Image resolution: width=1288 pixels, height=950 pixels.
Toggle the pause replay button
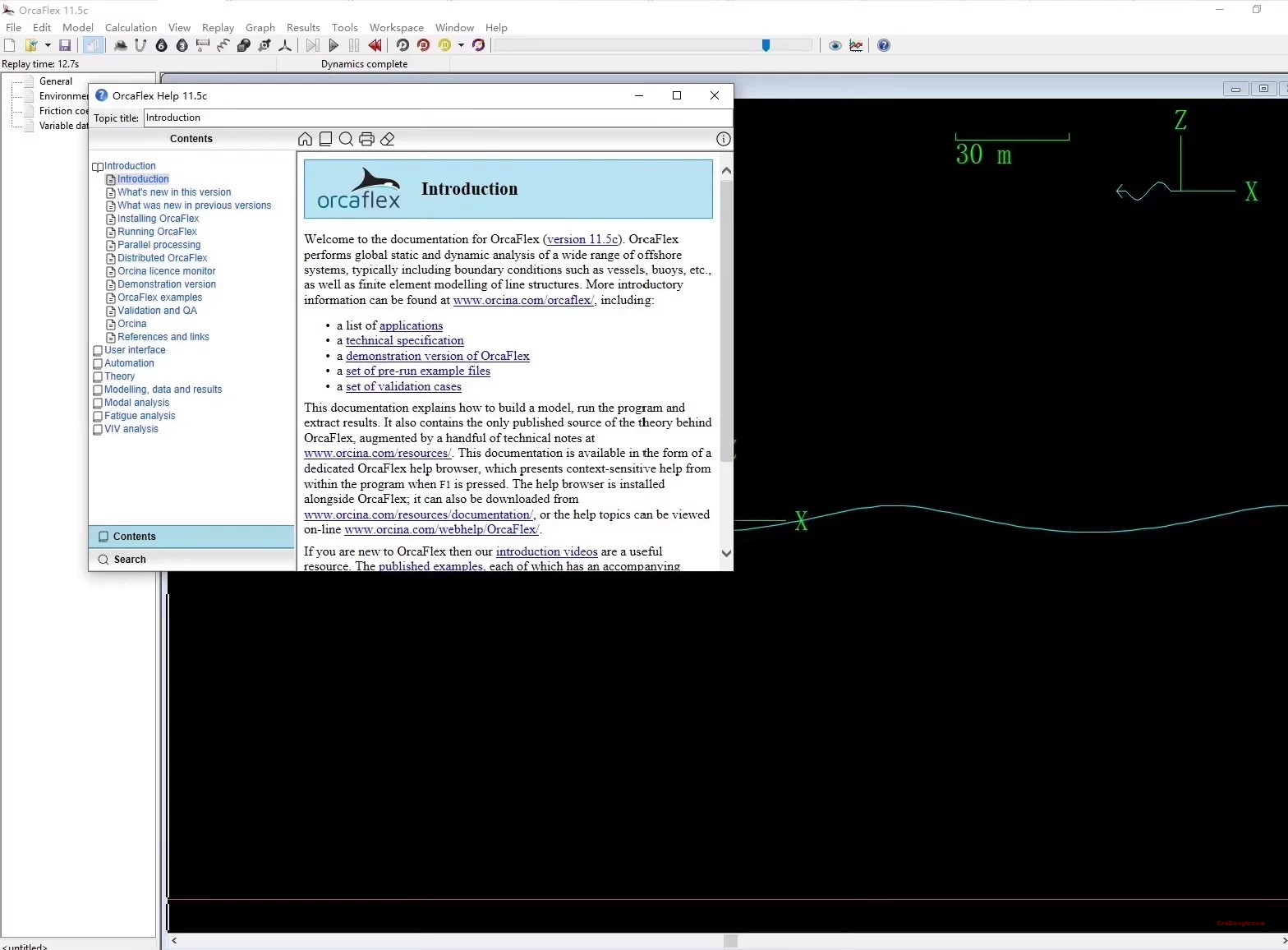coord(354,45)
